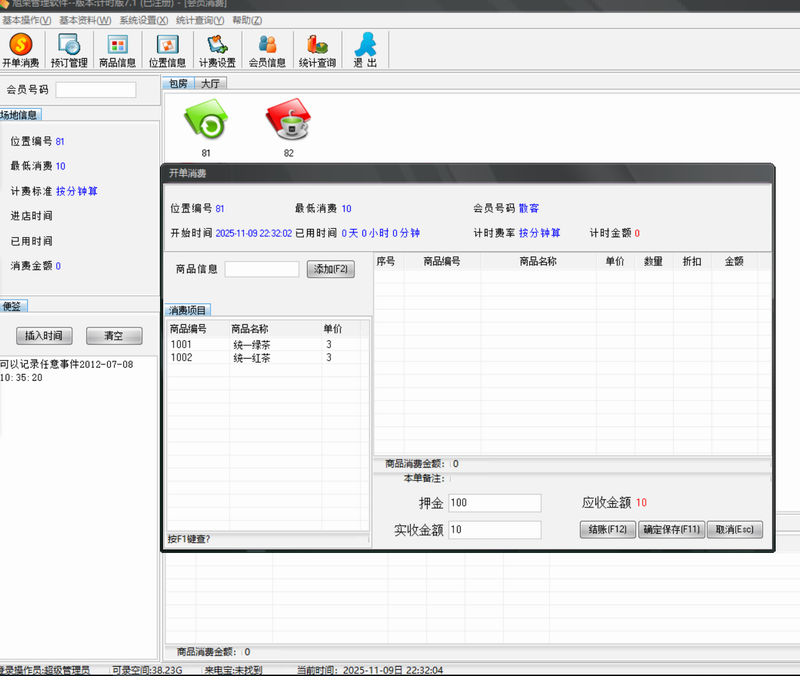This screenshot has width=800, height=676.
Task: Click the 取消(Esc) button
Action: 734,530
